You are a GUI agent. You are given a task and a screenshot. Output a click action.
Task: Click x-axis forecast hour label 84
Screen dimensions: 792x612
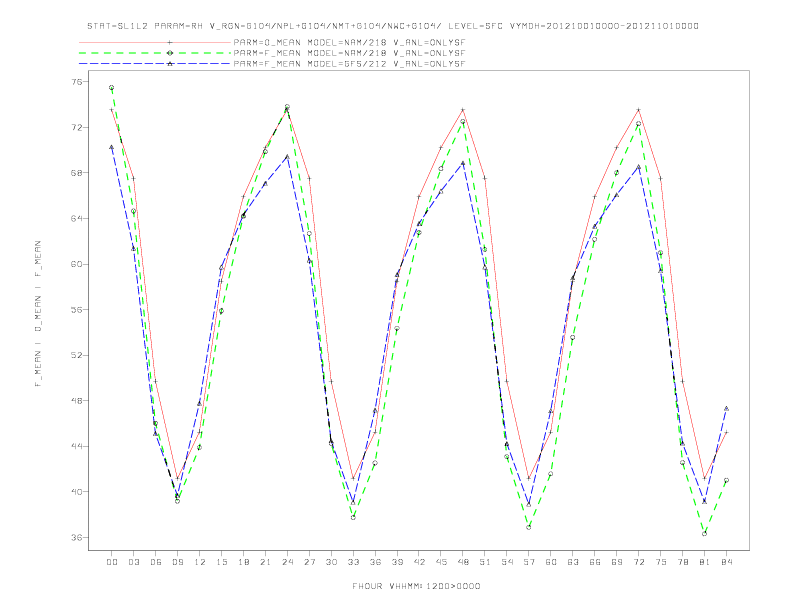727,562
